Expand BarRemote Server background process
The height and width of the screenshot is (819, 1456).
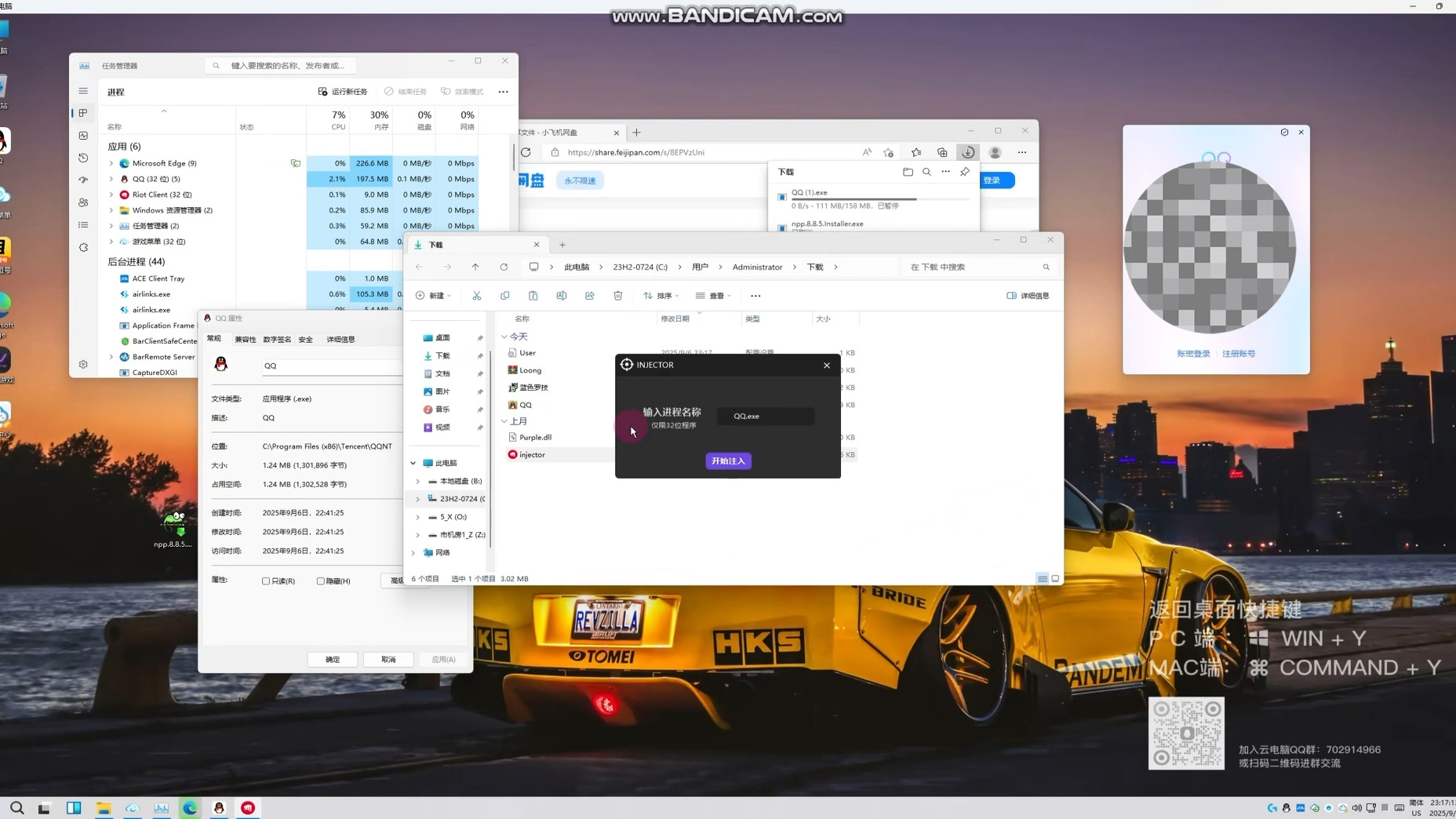tap(111, 357)
